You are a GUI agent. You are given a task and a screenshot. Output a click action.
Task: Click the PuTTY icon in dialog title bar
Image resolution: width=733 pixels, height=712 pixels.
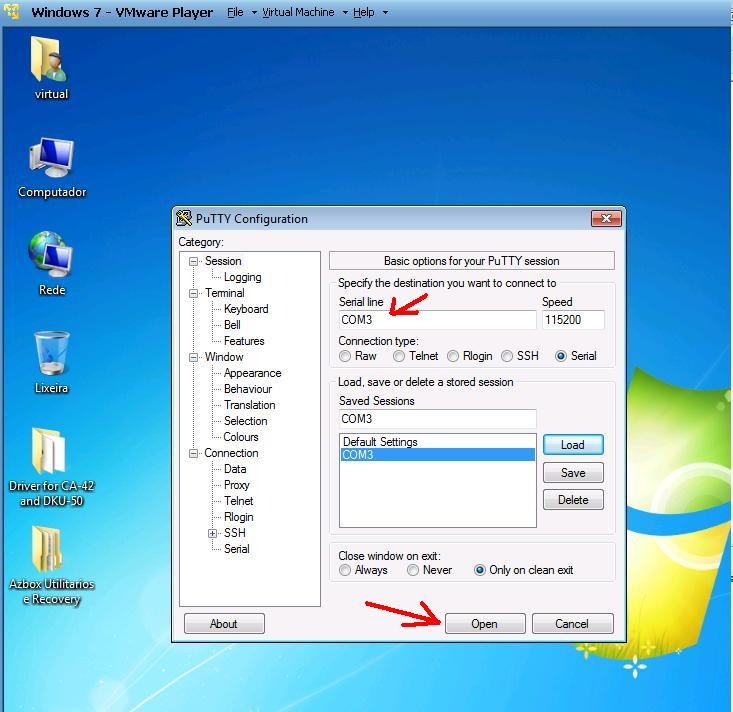tap(184, 218)
